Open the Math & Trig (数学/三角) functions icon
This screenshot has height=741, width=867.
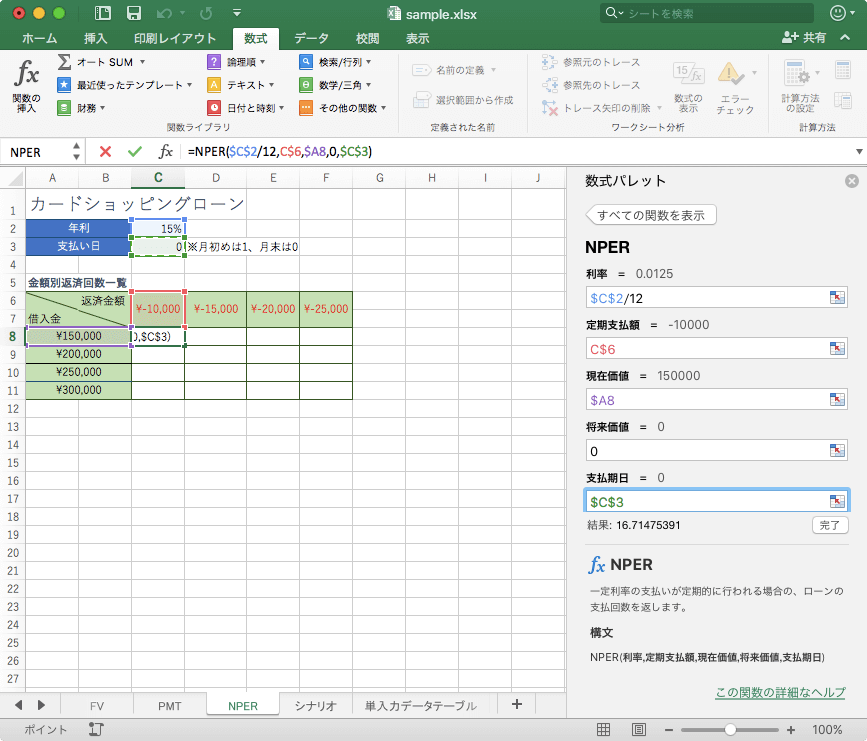[306, 85]
